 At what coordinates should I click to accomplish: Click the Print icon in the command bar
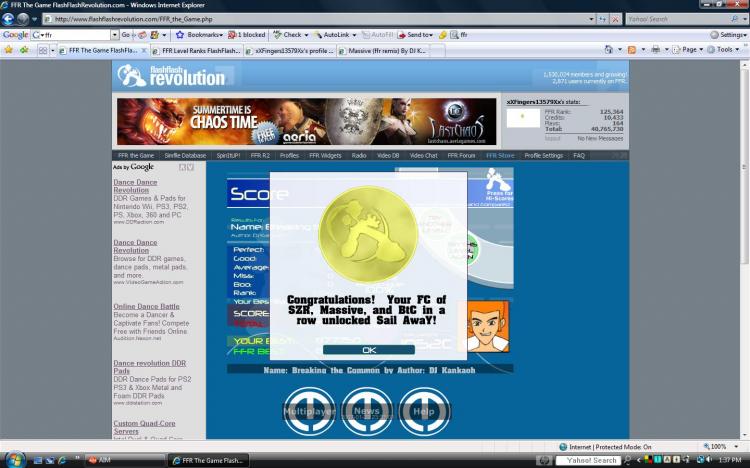(655, 50)
